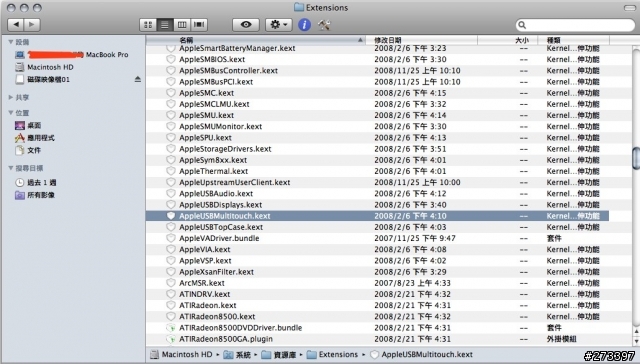This screenshot has height=364, width=640.
Task: Collapse the 位置 sidebar section
Action: [x=11, y=112]
